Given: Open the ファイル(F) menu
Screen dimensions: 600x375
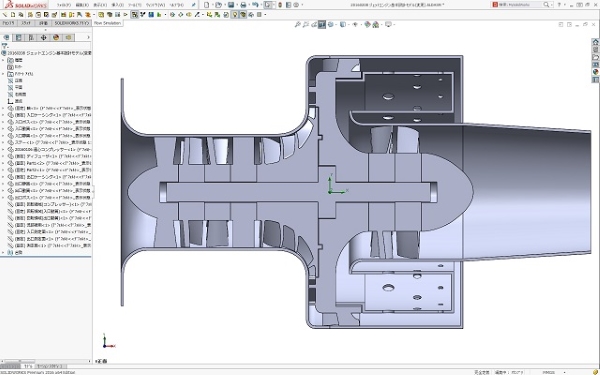Looking at the screenshot, I should [x=64, y=5].
